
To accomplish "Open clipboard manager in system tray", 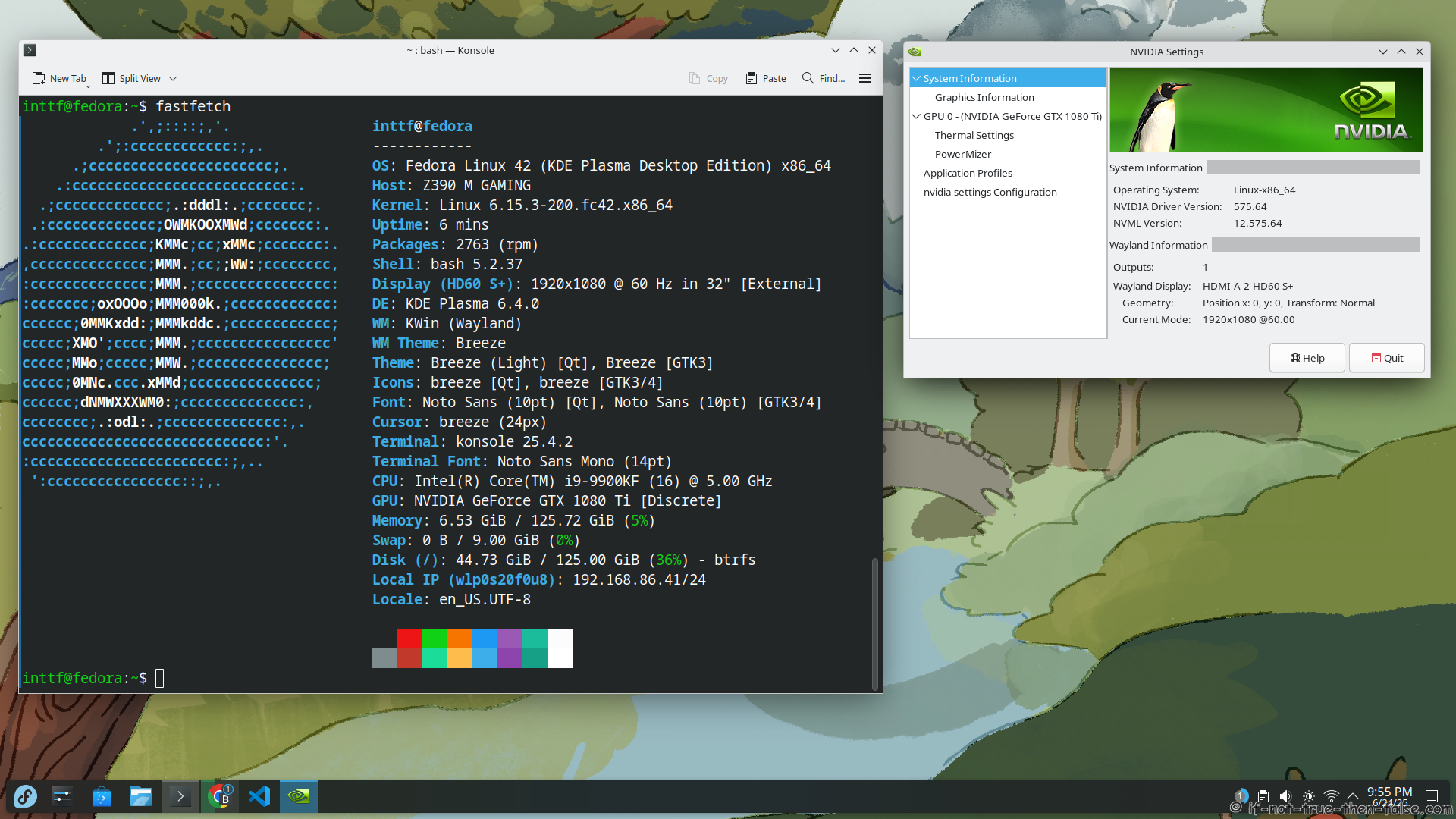I will pos(1263,796).
